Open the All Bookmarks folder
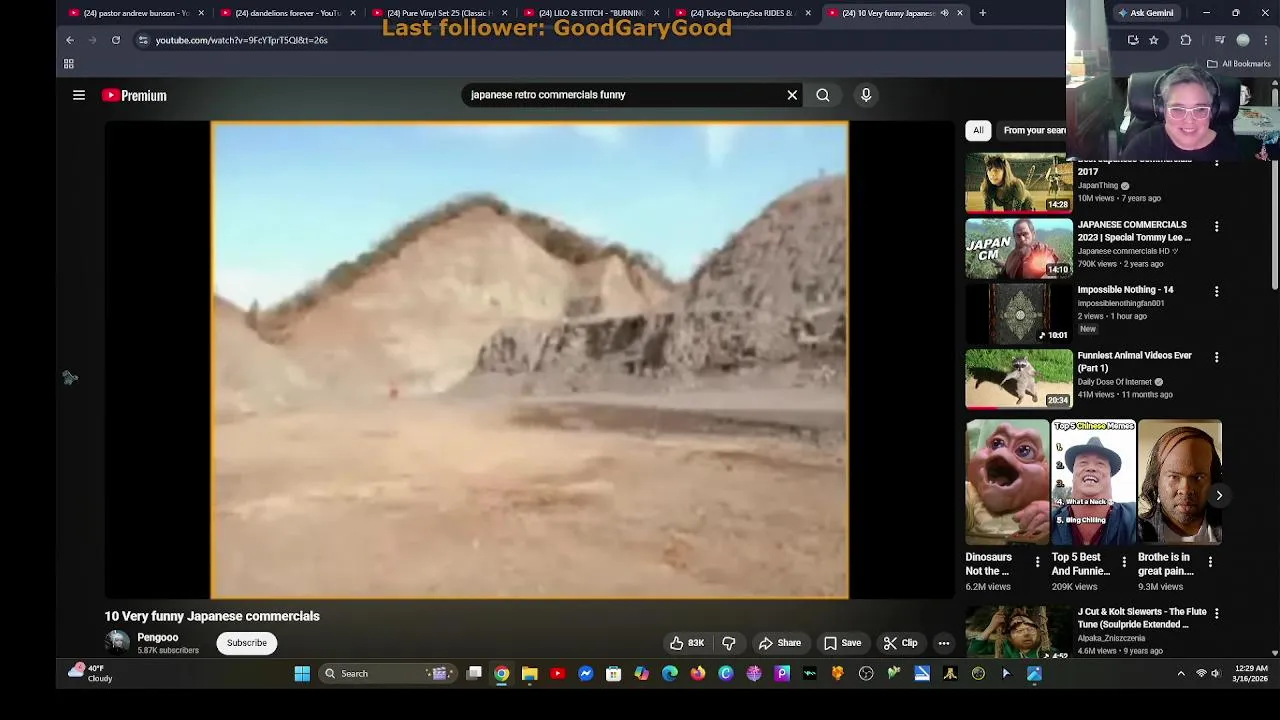The image size is (1280, 720). pyautogui.click(x=1238, y=64)
